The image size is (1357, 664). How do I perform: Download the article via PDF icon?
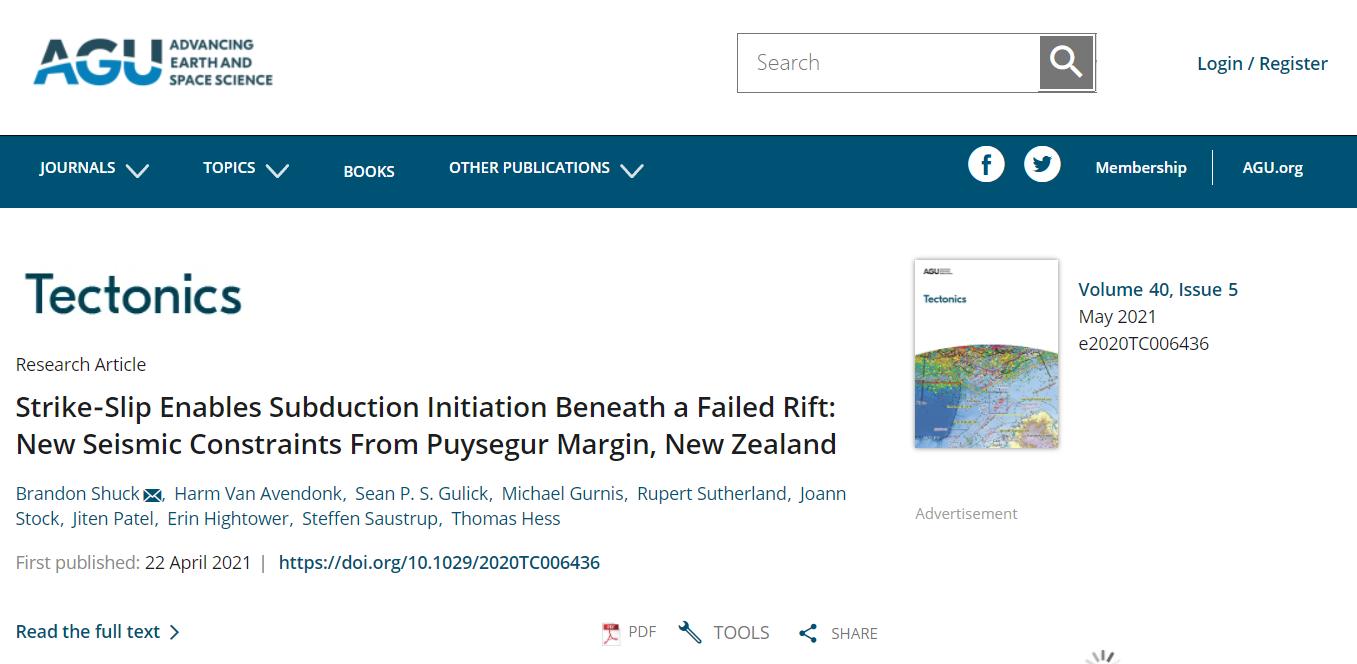pyautogui.click(x=611, y=633)
